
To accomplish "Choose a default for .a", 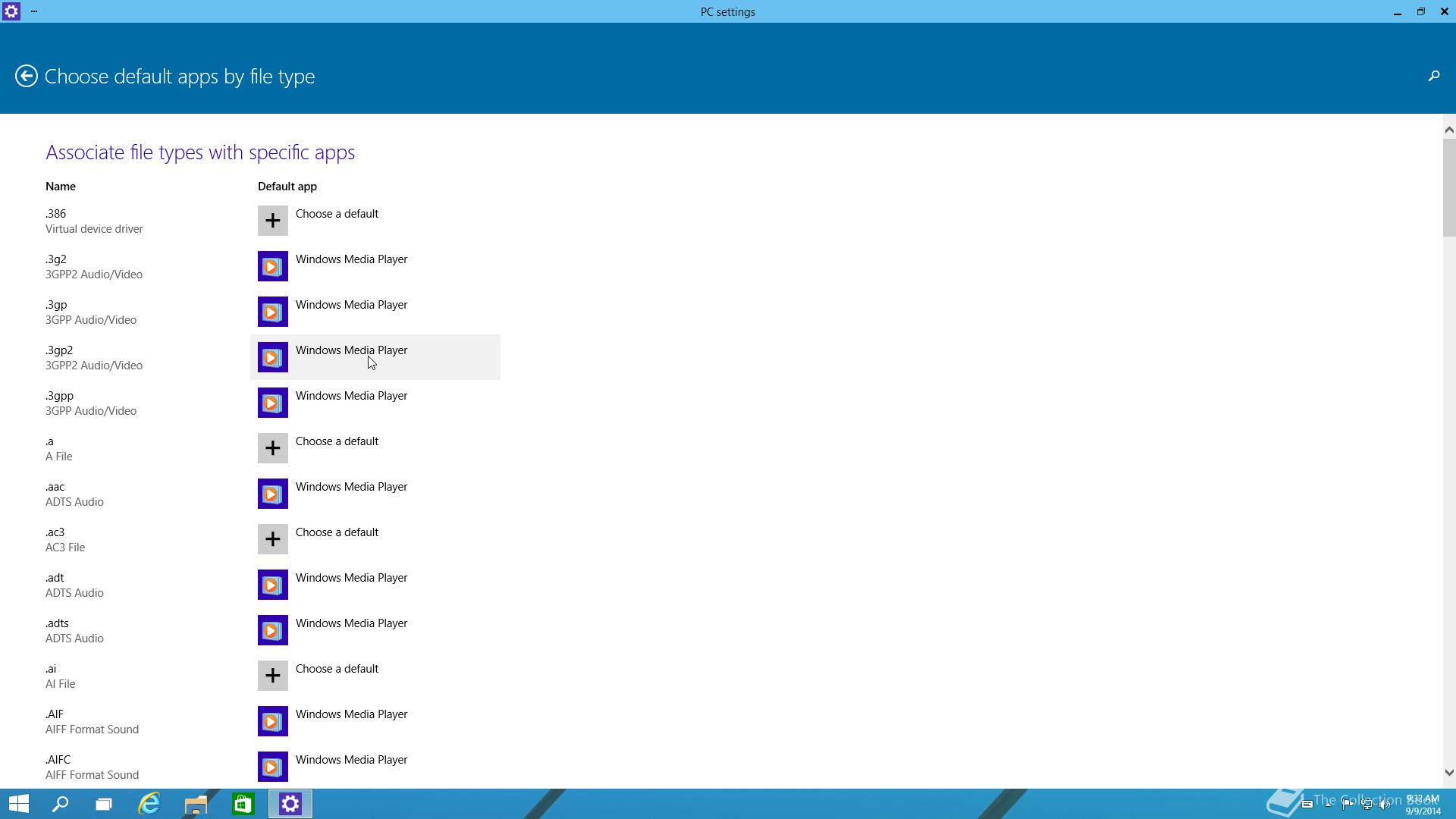I will point(337,441).
